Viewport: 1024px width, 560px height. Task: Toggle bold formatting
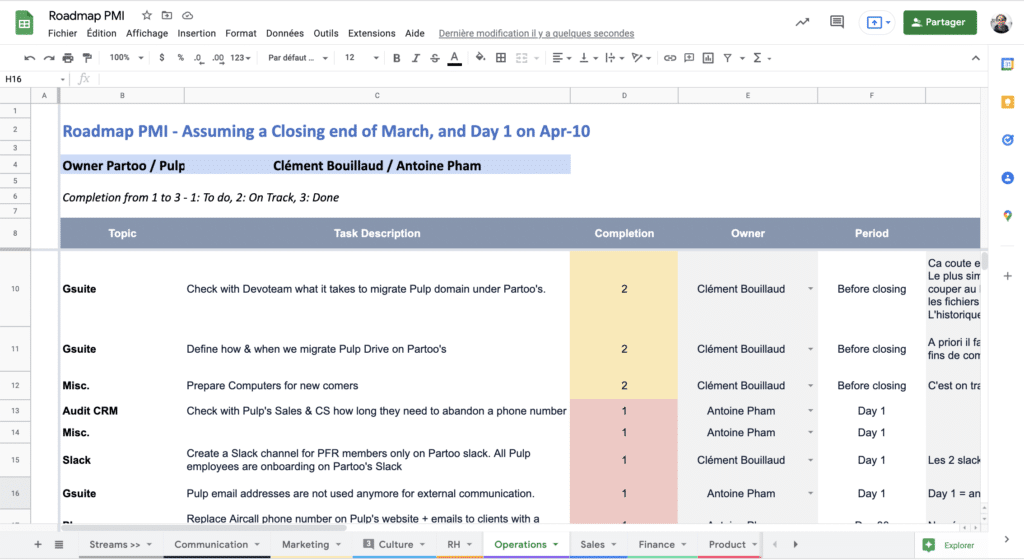[x=396, y=58]
